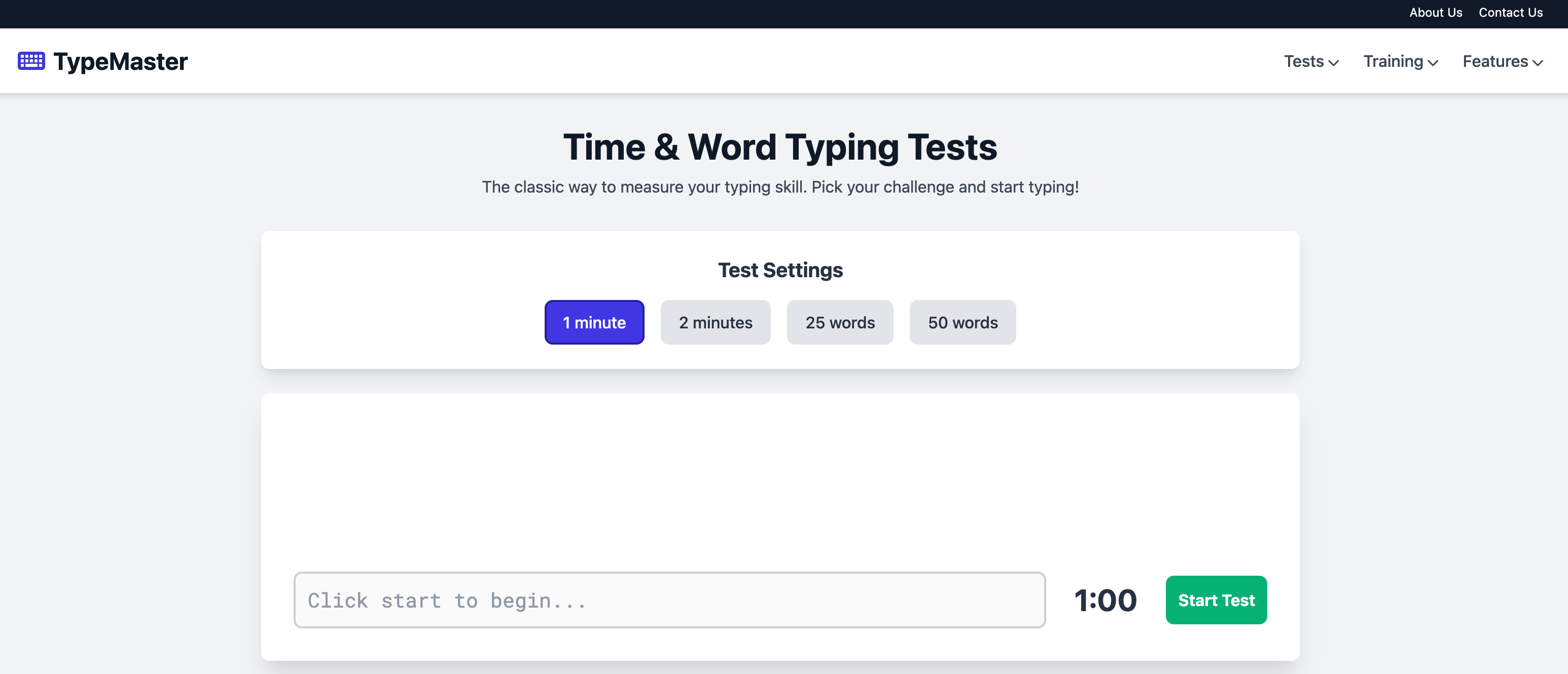Click the TypeMaster keyboard logo icon

(31, 61)
